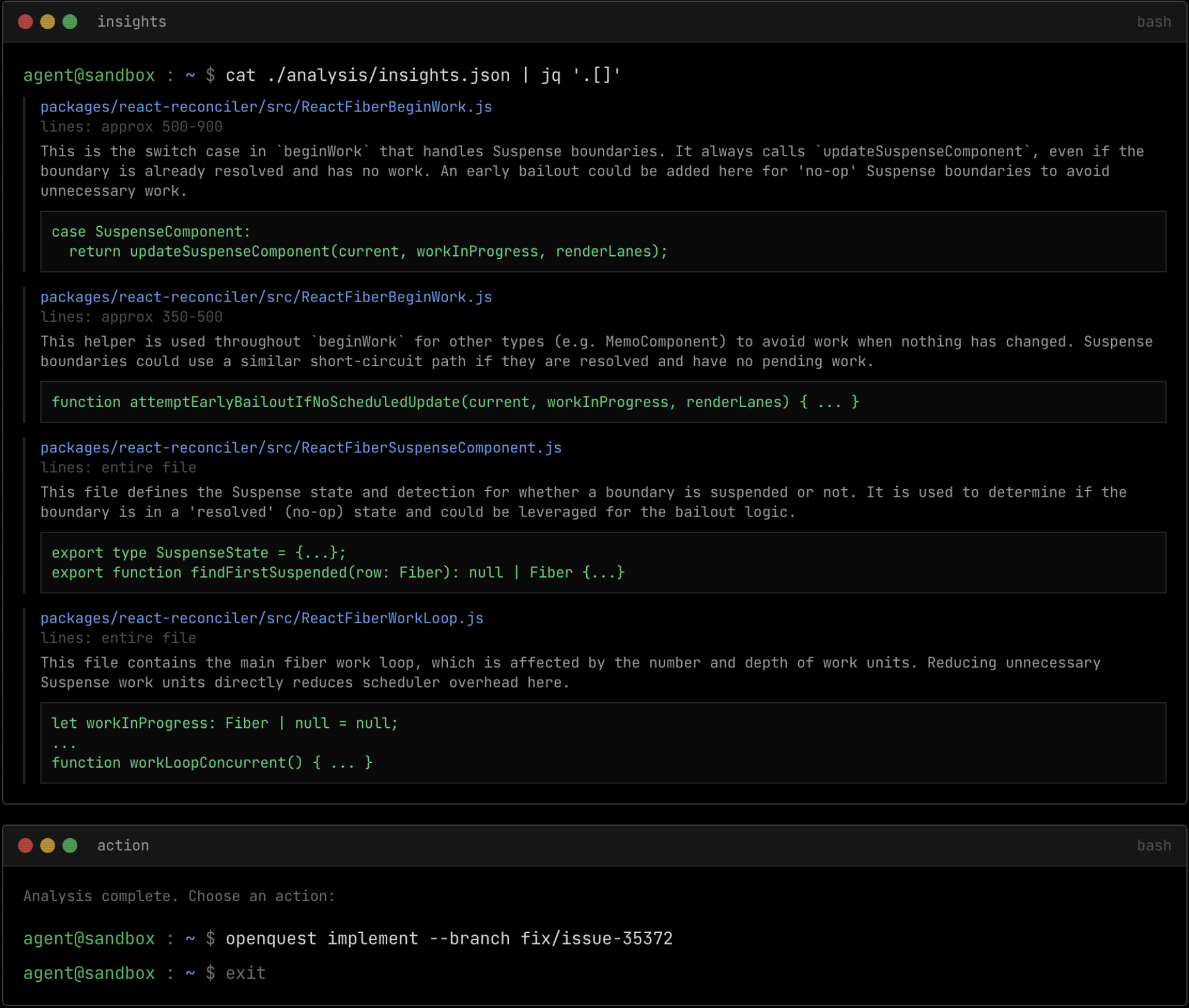
Task: Click the workLoopConcurrent function code line
Action: coord(211,763)
